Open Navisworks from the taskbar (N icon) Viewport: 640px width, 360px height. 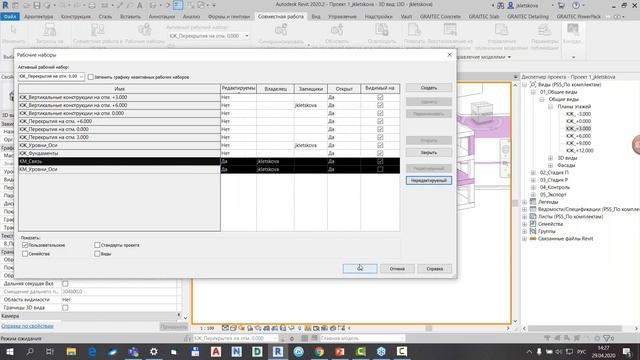coord(236,351)
